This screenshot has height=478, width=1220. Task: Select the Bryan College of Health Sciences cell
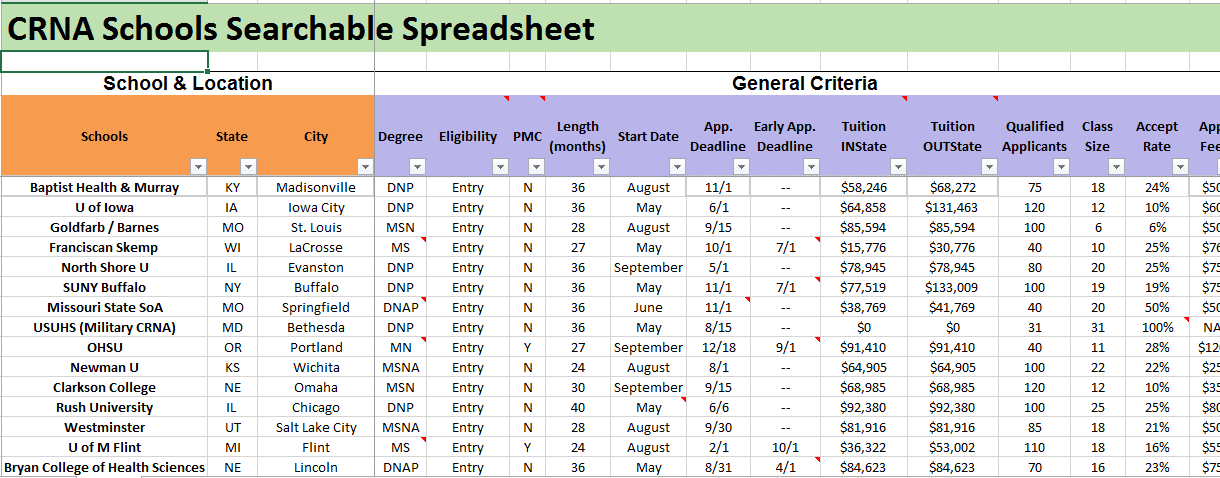(104, 467)
